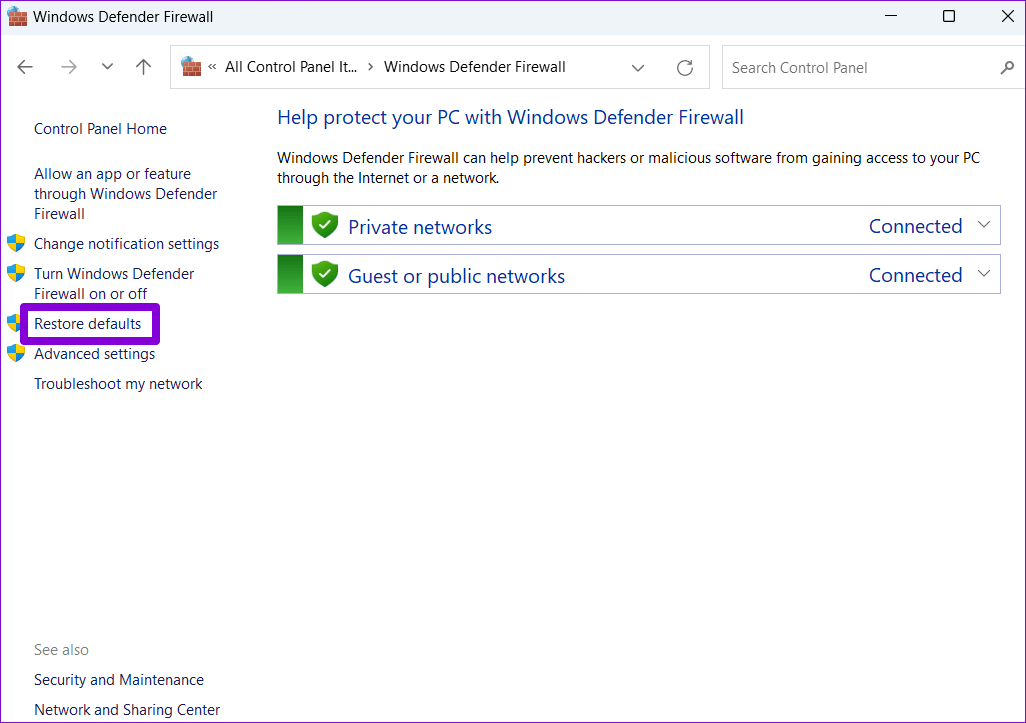Click the firewall icon in address bar
The width and height of the screenshot is (1026, 723).
coord(191,67)
